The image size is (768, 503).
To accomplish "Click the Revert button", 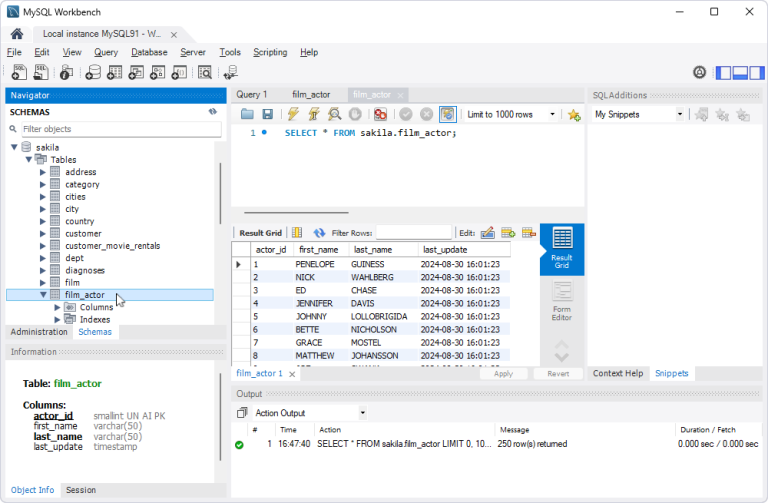I will 558,373.
